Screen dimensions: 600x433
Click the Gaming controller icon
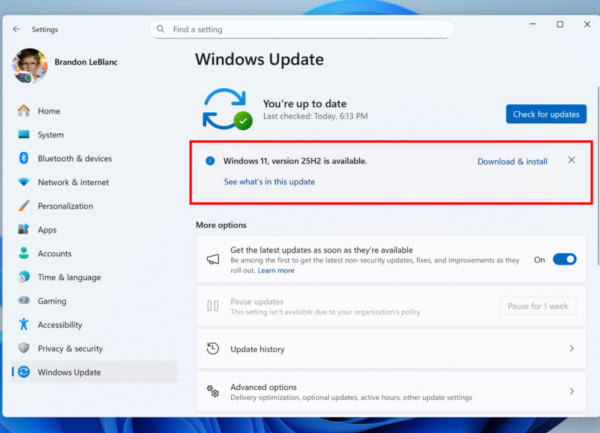tap(24, 301)
